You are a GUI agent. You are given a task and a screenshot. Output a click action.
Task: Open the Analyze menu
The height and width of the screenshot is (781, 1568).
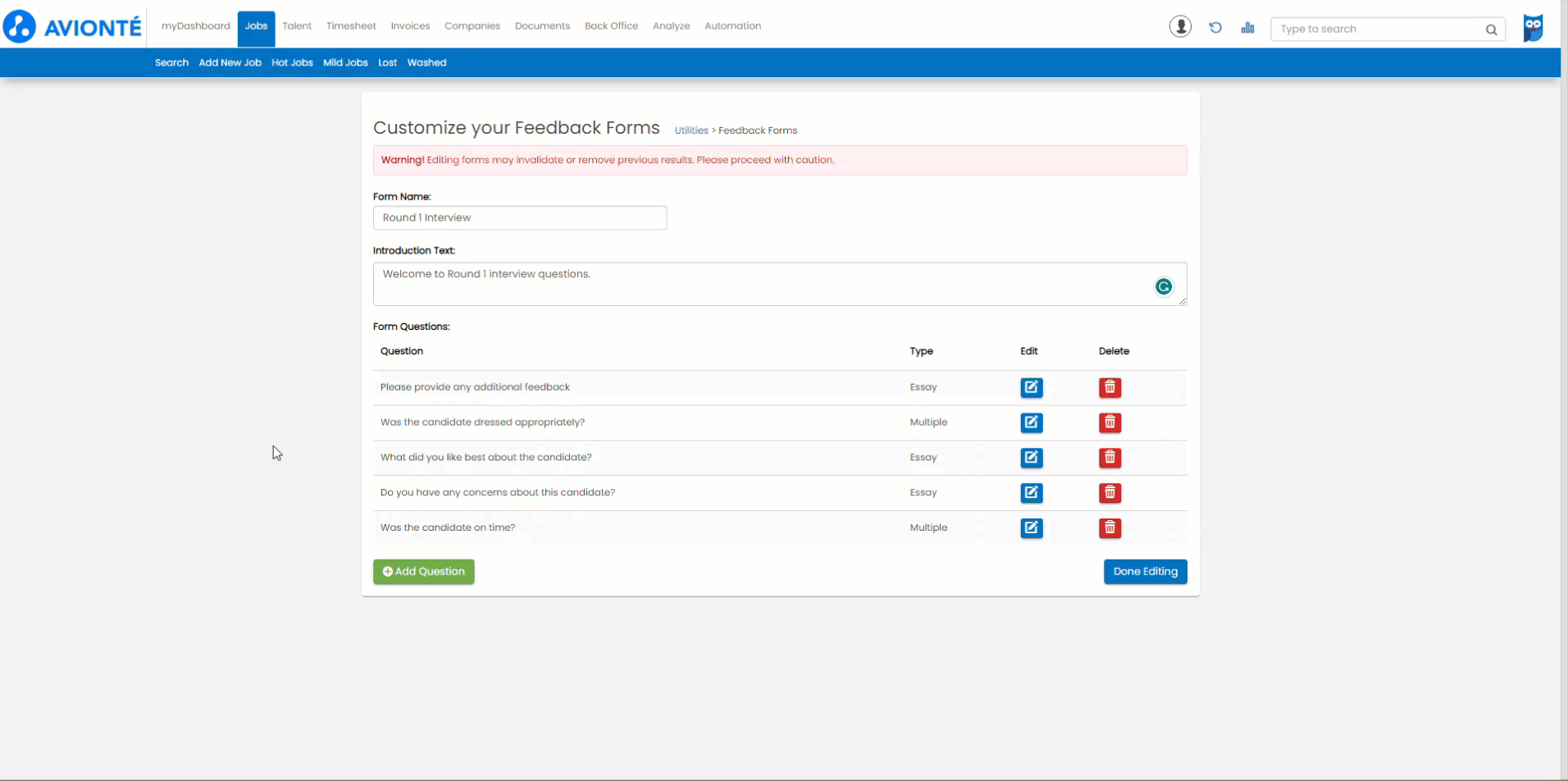(x=671, y=26)
